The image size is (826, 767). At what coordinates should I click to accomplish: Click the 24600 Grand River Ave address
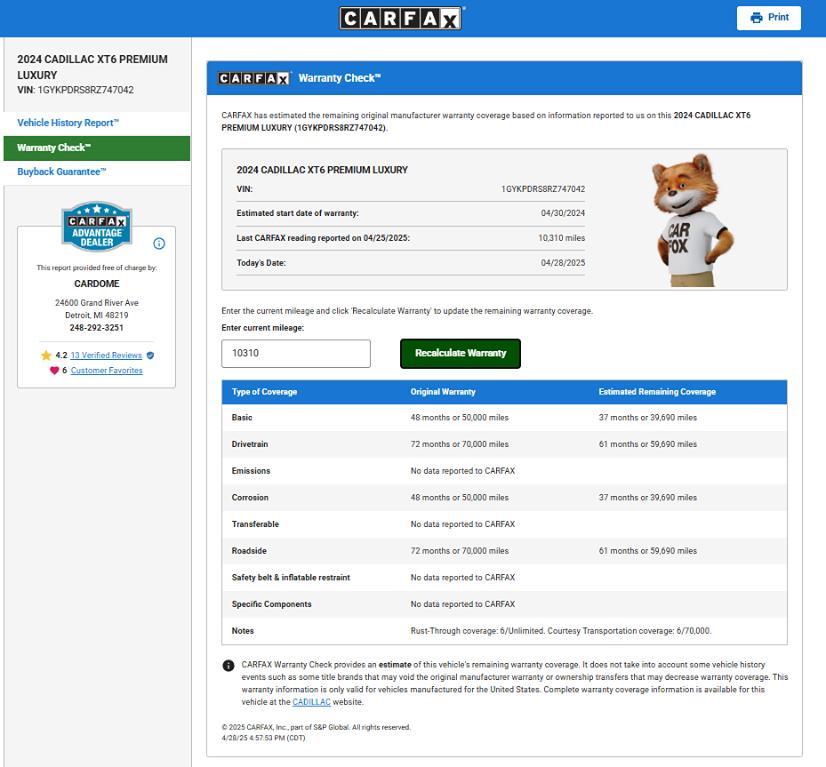(x=97, y=303)
